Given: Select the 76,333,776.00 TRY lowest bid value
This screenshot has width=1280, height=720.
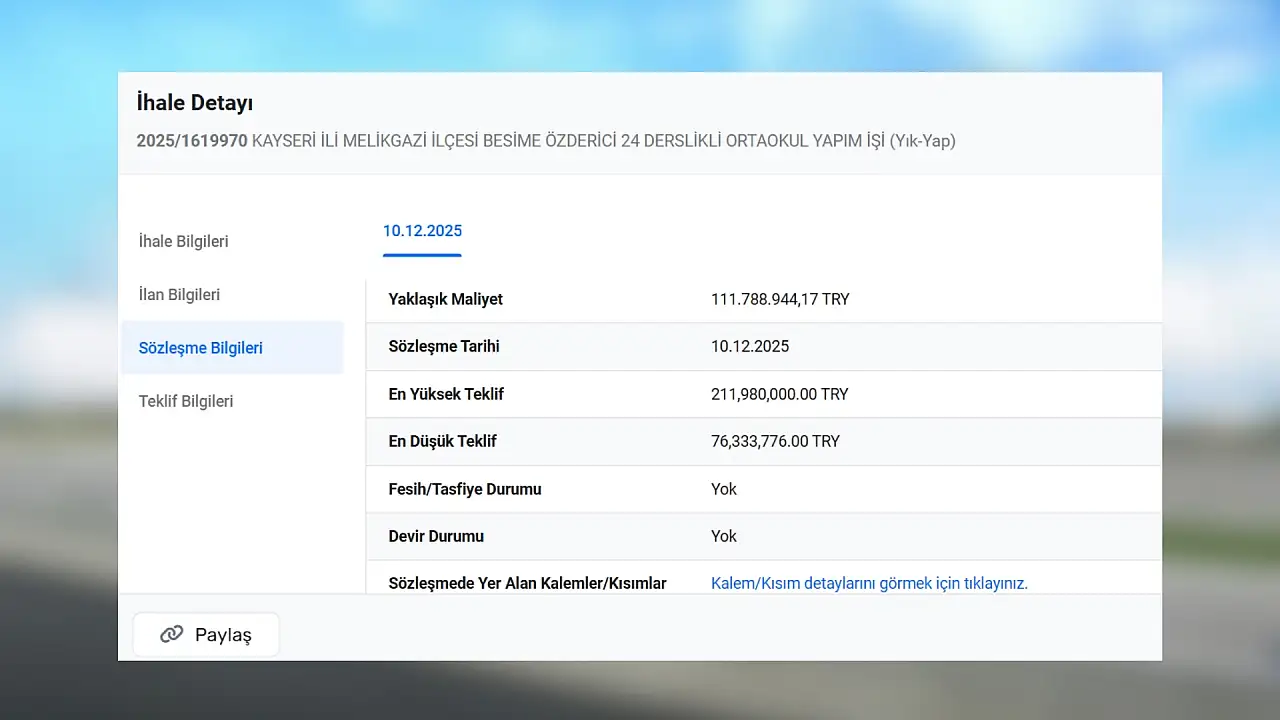Looking at the screenshot, I should [775, 441].
